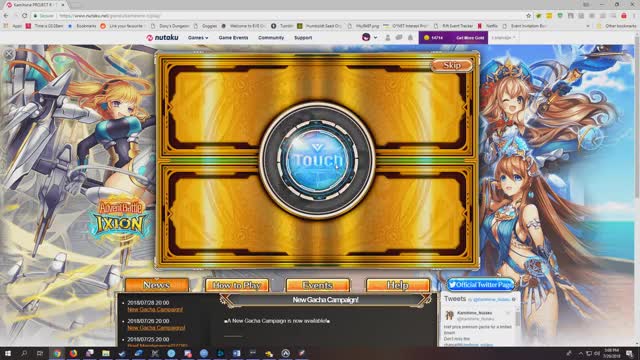Screen dimensions: 640x360
Task: Close the Kamihime PROJECT browser tab
Action: tap(62, 4)
